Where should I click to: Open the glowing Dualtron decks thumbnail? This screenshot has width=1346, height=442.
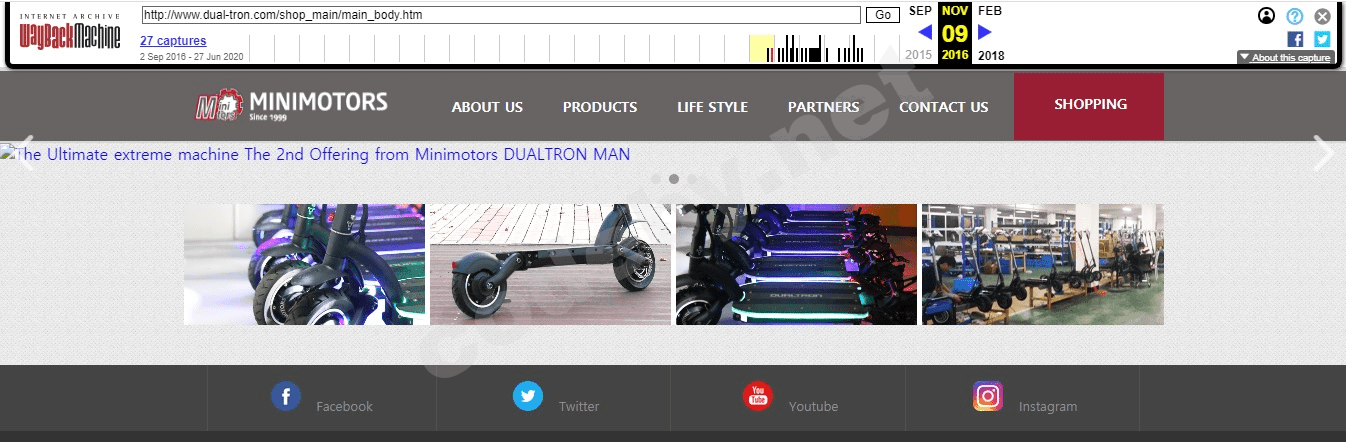(796, 264)
